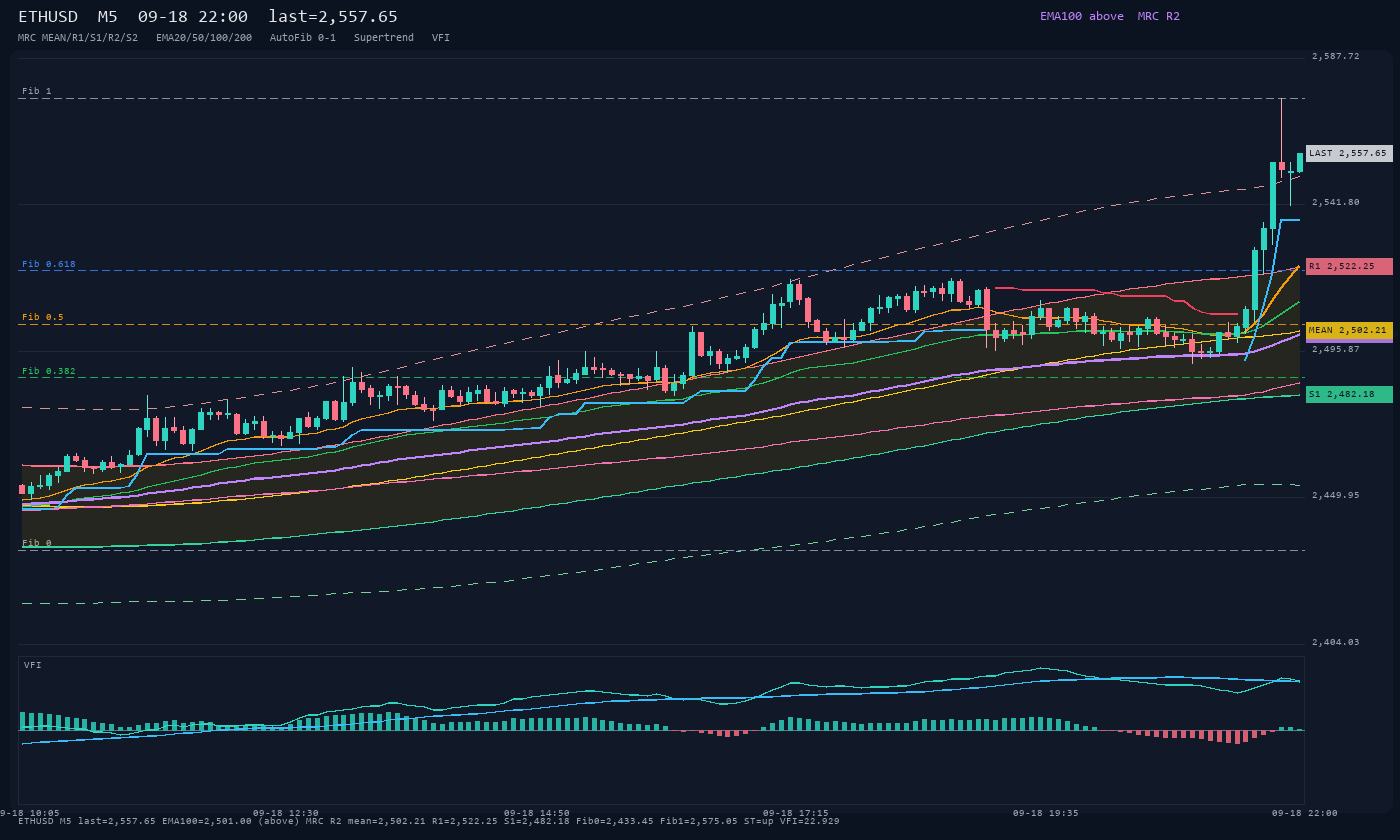The image size is (1400, 840).
Task: Click the MRC R2 text at the top right
Action: coord(1159,16)
